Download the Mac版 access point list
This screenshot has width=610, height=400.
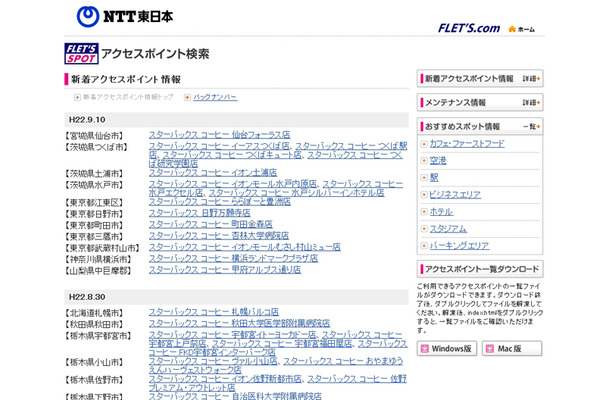point(512,349)
